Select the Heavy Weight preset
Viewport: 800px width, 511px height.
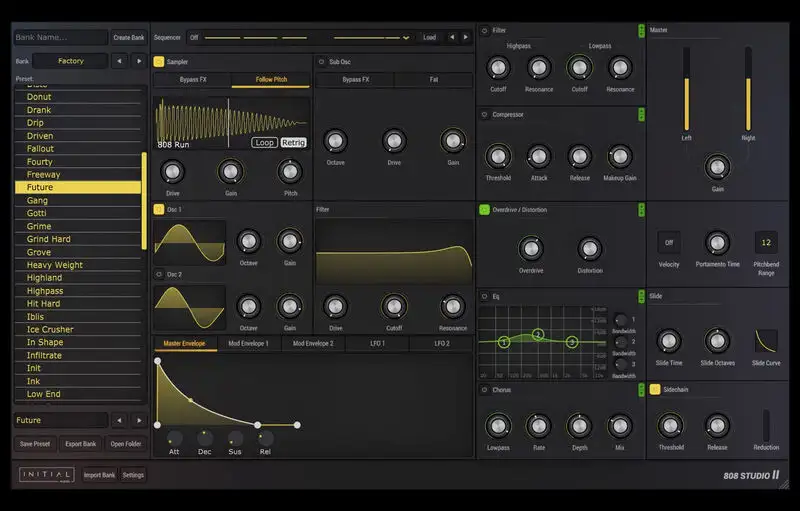pos(55,265)
